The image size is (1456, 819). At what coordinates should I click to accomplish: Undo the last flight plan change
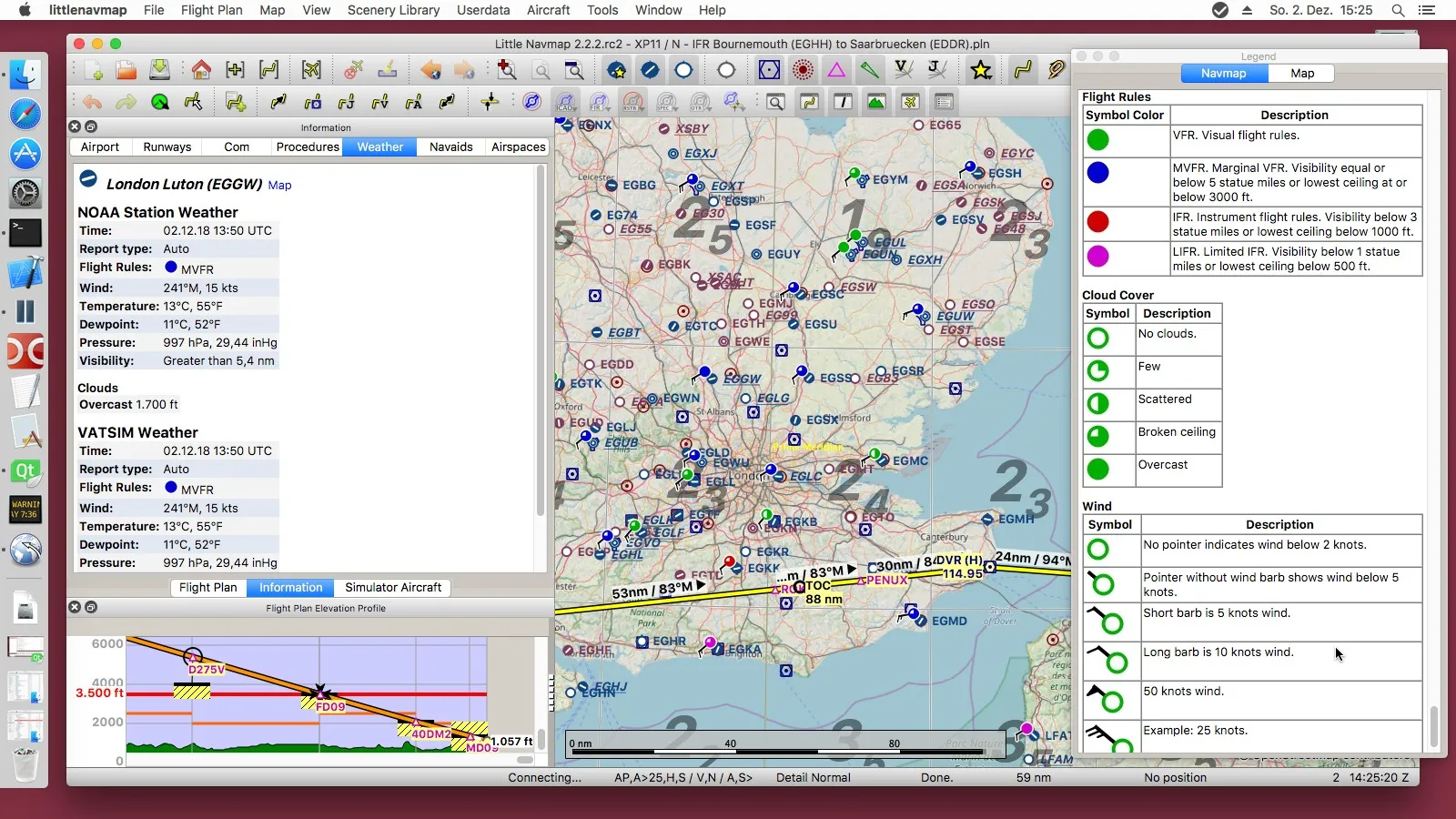click(92, 102)
